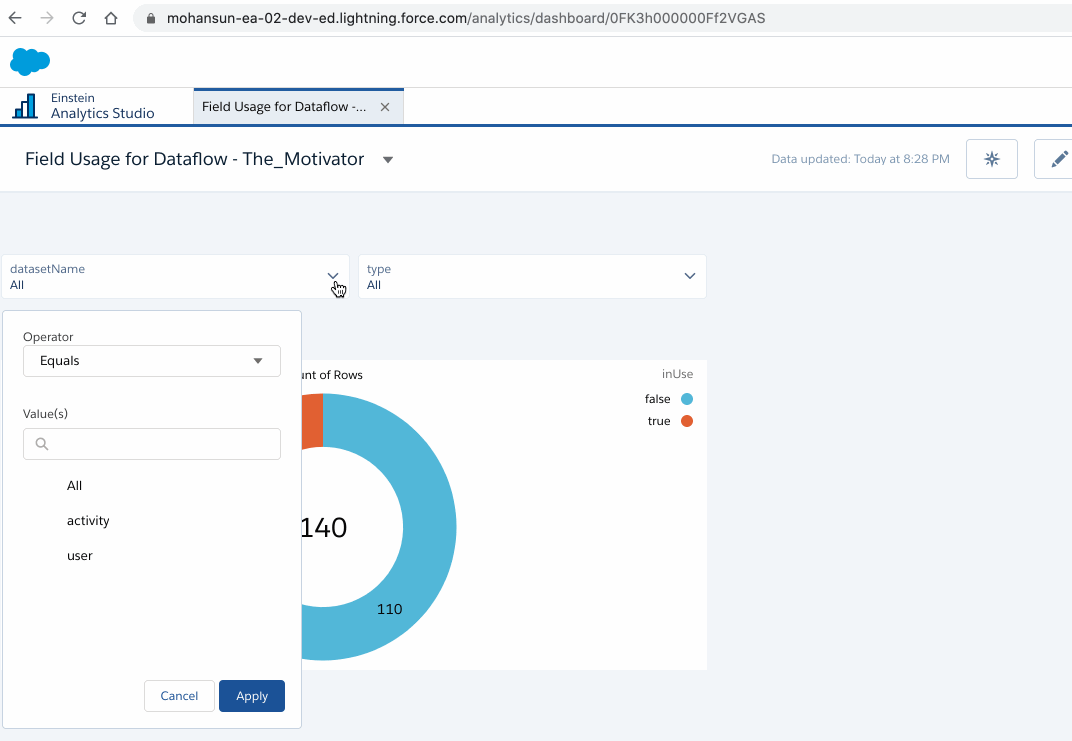
Task: Apply the datasetName filter selection
Action: [x=252, y=696]
